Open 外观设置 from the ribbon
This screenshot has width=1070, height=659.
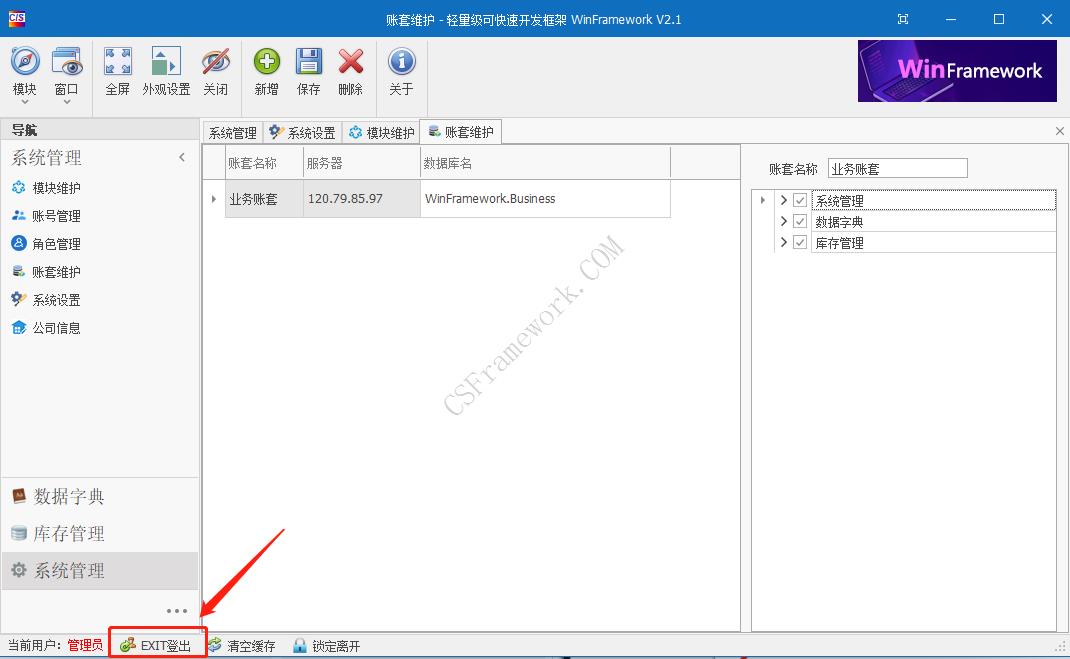click(x=166, y=70)
